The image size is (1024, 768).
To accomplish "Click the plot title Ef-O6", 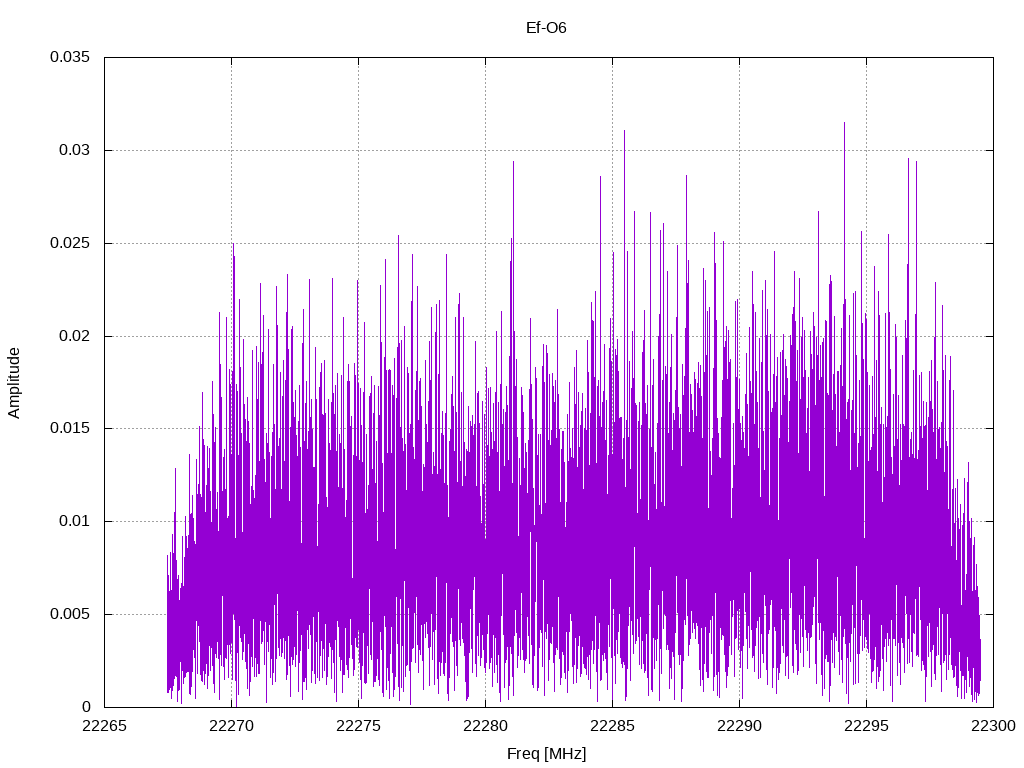I will [546, 28].
